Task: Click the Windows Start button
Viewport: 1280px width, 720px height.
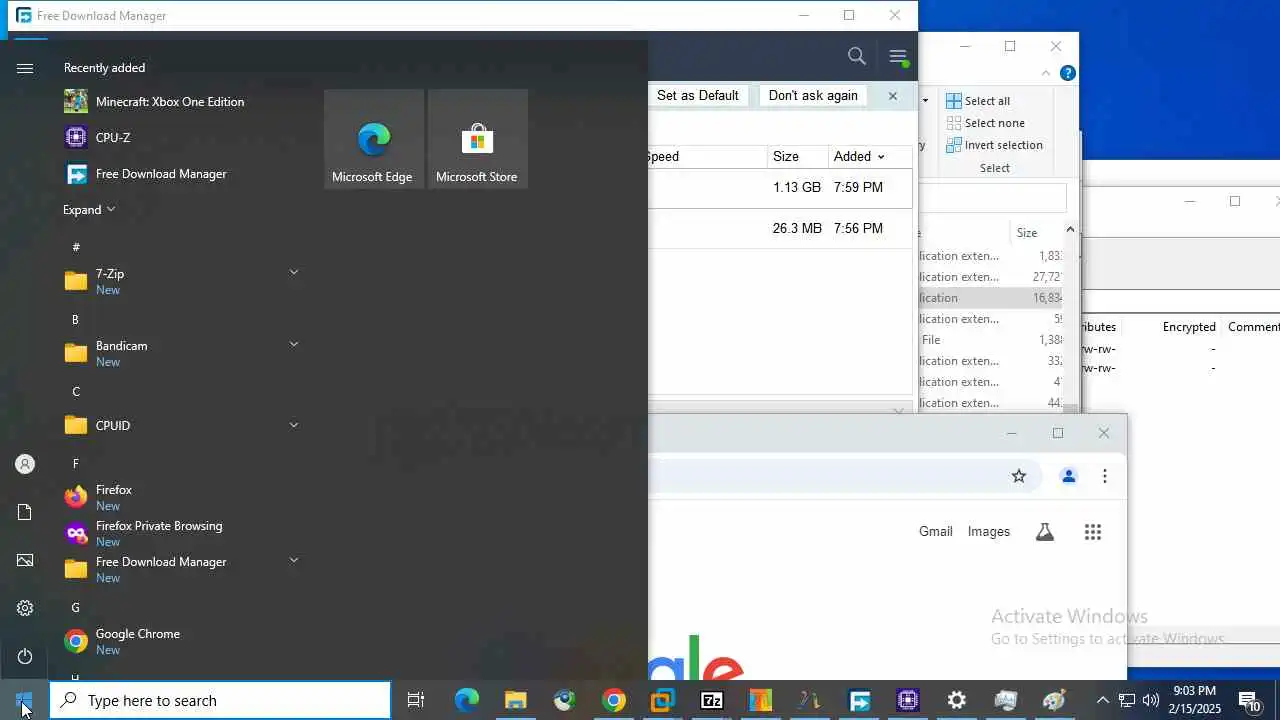Action: pyautogui.click(x=24, y=700)
